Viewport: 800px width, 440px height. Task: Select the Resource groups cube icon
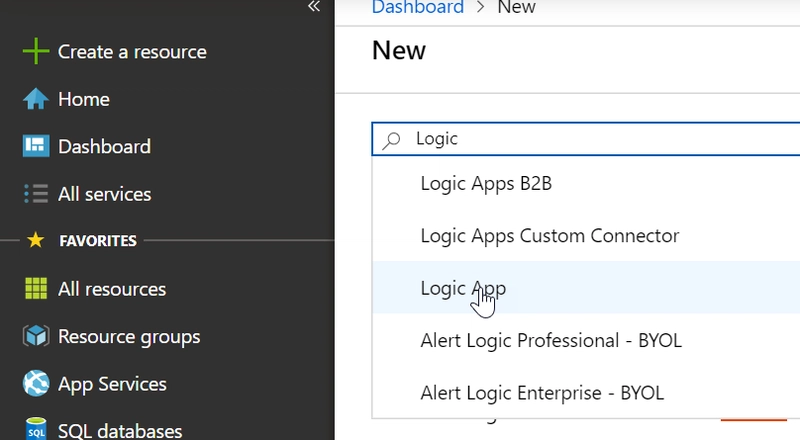(x=36, y=337)
